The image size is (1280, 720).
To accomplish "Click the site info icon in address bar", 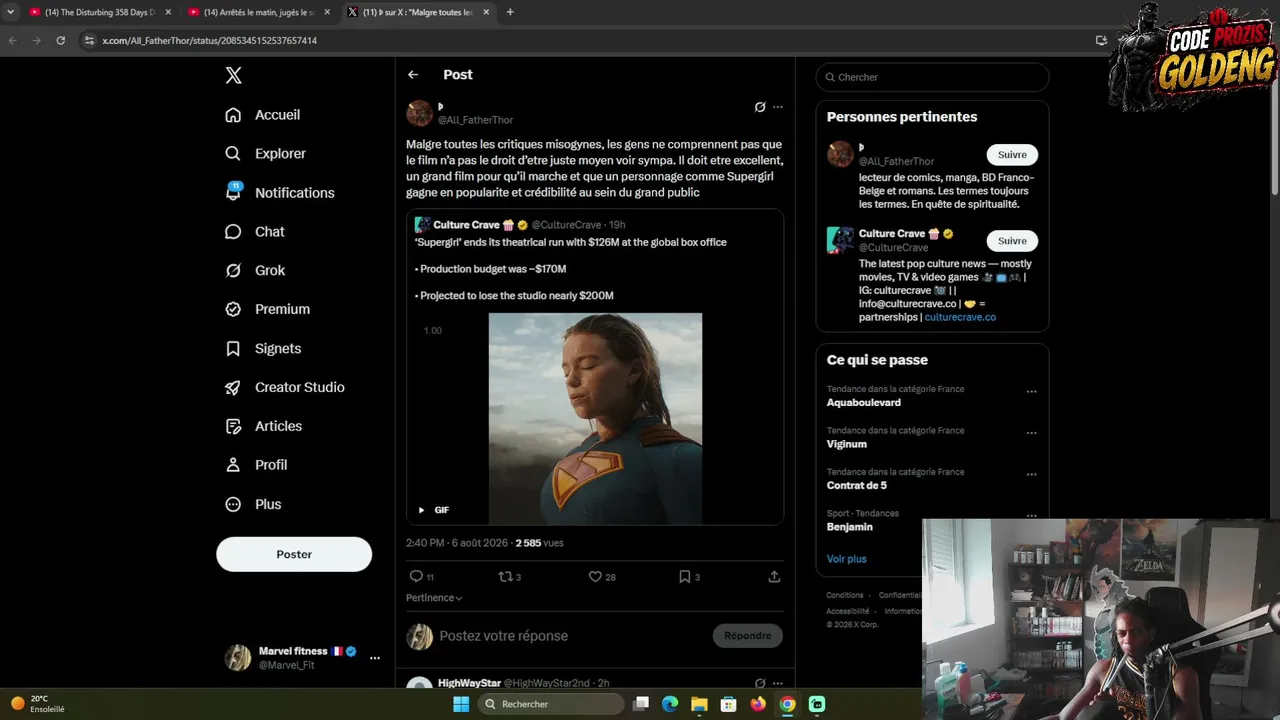I will click(x=89, y=40).
